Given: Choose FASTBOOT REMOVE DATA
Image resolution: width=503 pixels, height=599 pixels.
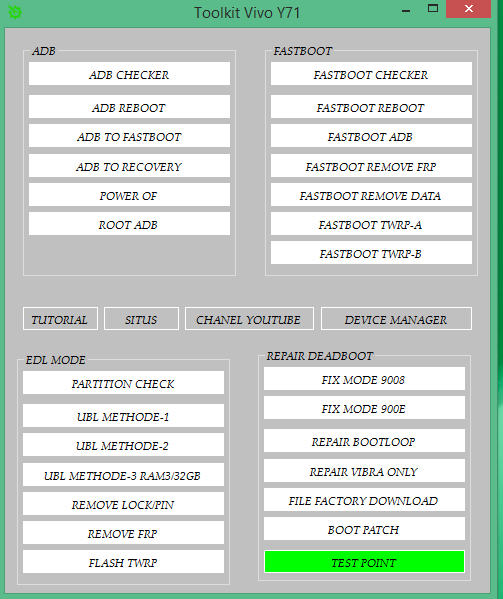Looking at the screenshot, I should [371, 195].
